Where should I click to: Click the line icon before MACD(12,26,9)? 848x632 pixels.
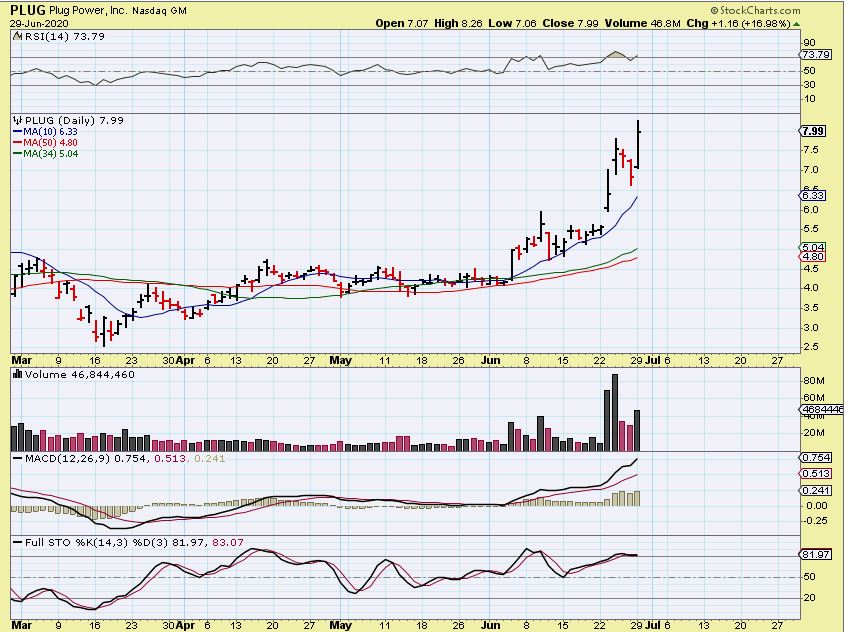[x=17, y=458]
